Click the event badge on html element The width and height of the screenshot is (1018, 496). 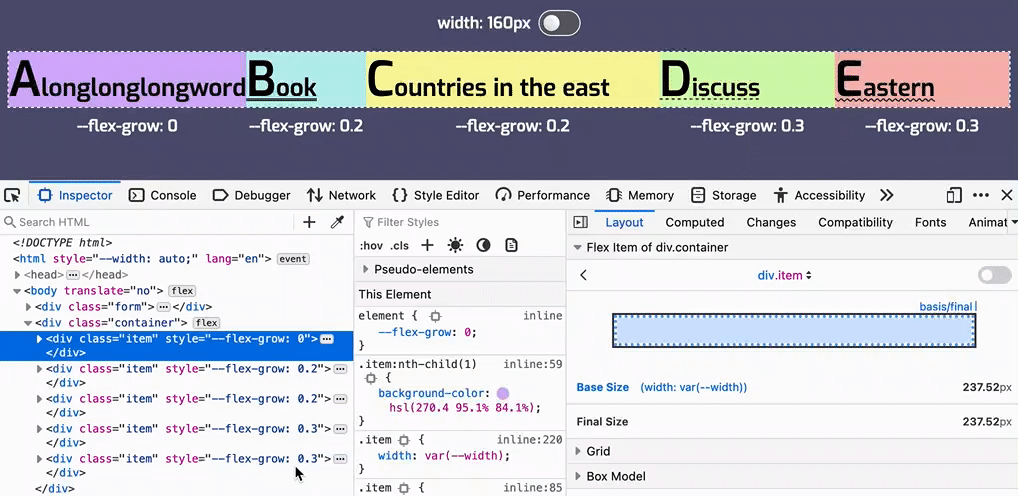293,258
